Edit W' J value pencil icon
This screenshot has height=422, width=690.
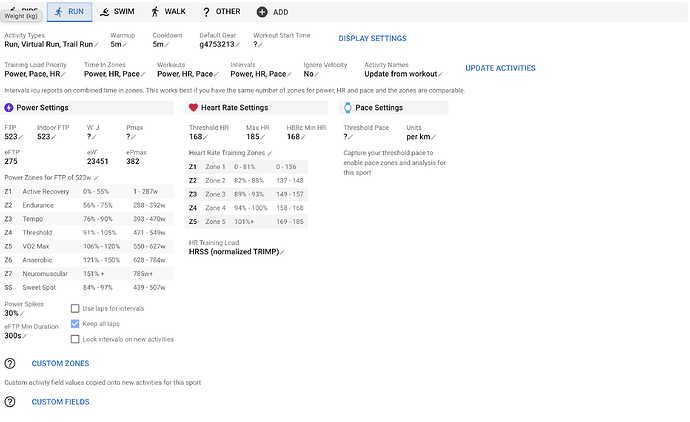[94, 137]
